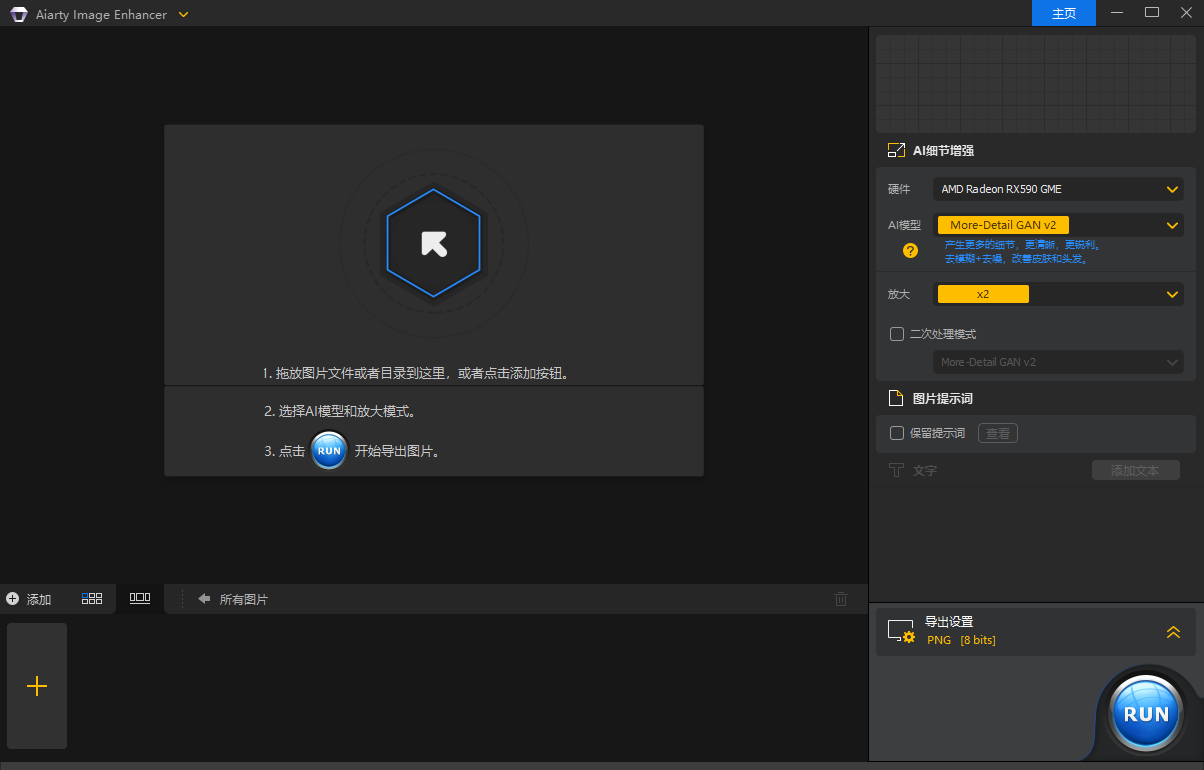Enable the 二次处理模式 checkbox
The image size is (1204, 770).
pyautogui.click(x=897, y=334)
